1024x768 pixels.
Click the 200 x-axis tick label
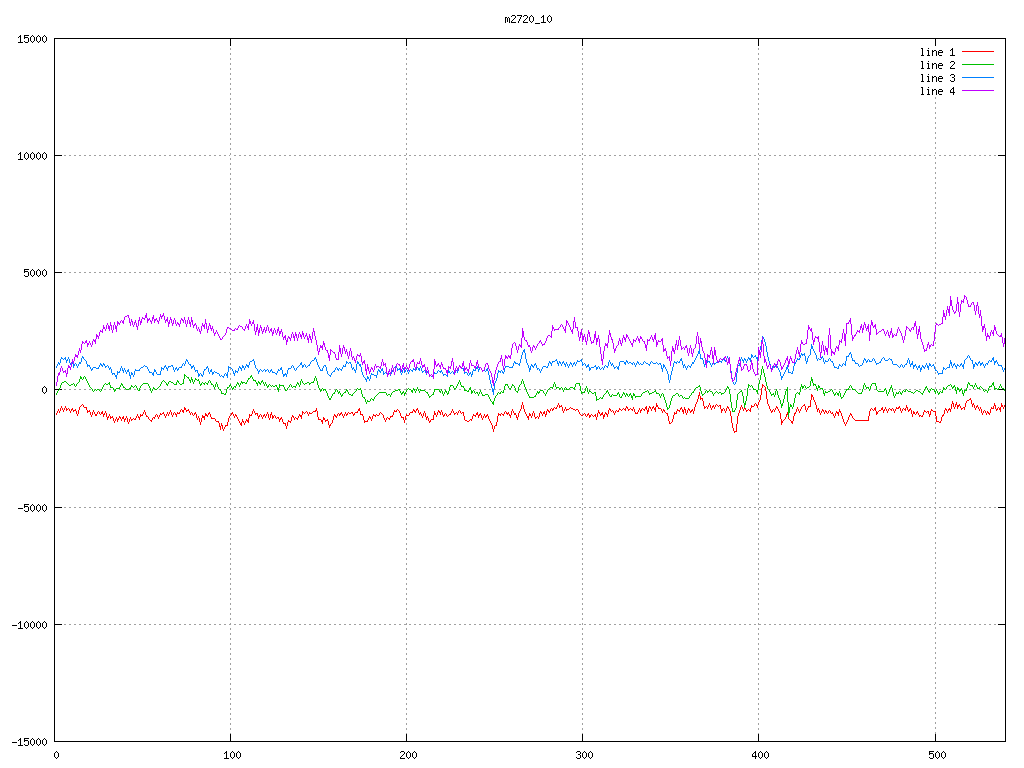(407, 756)
